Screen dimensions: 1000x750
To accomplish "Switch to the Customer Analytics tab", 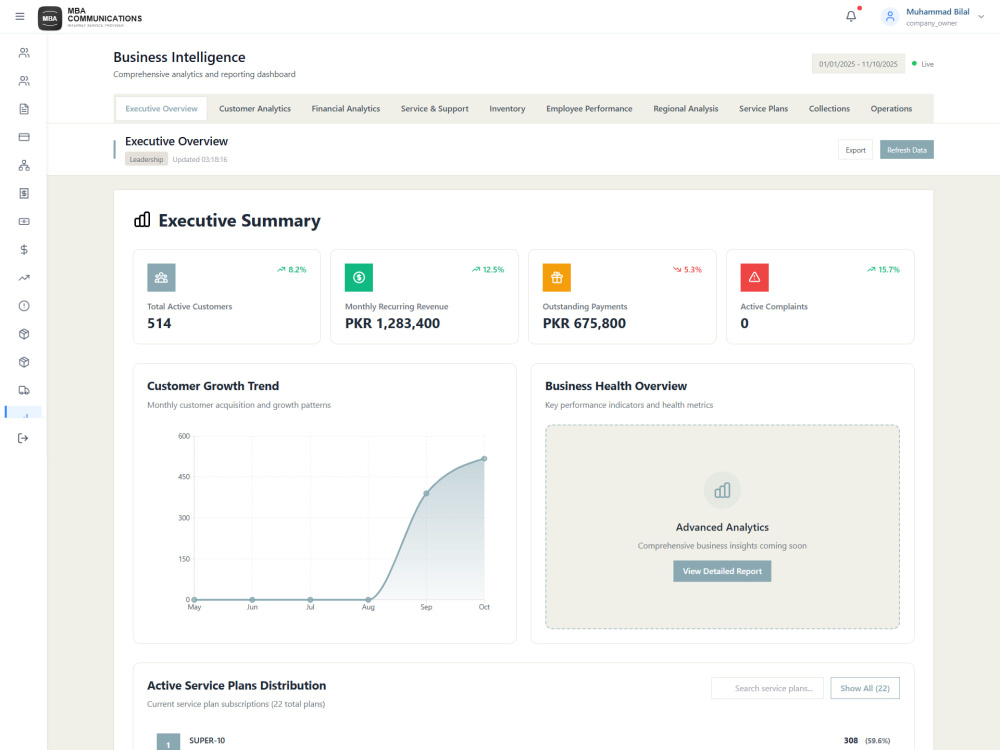I will (255, 109).
